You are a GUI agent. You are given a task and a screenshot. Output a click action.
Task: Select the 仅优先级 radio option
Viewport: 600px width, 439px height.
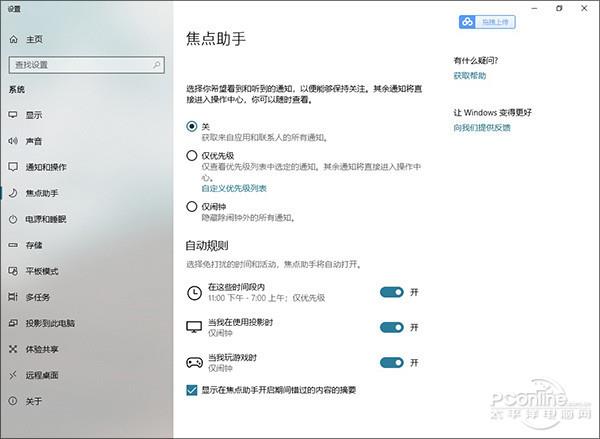192,155
